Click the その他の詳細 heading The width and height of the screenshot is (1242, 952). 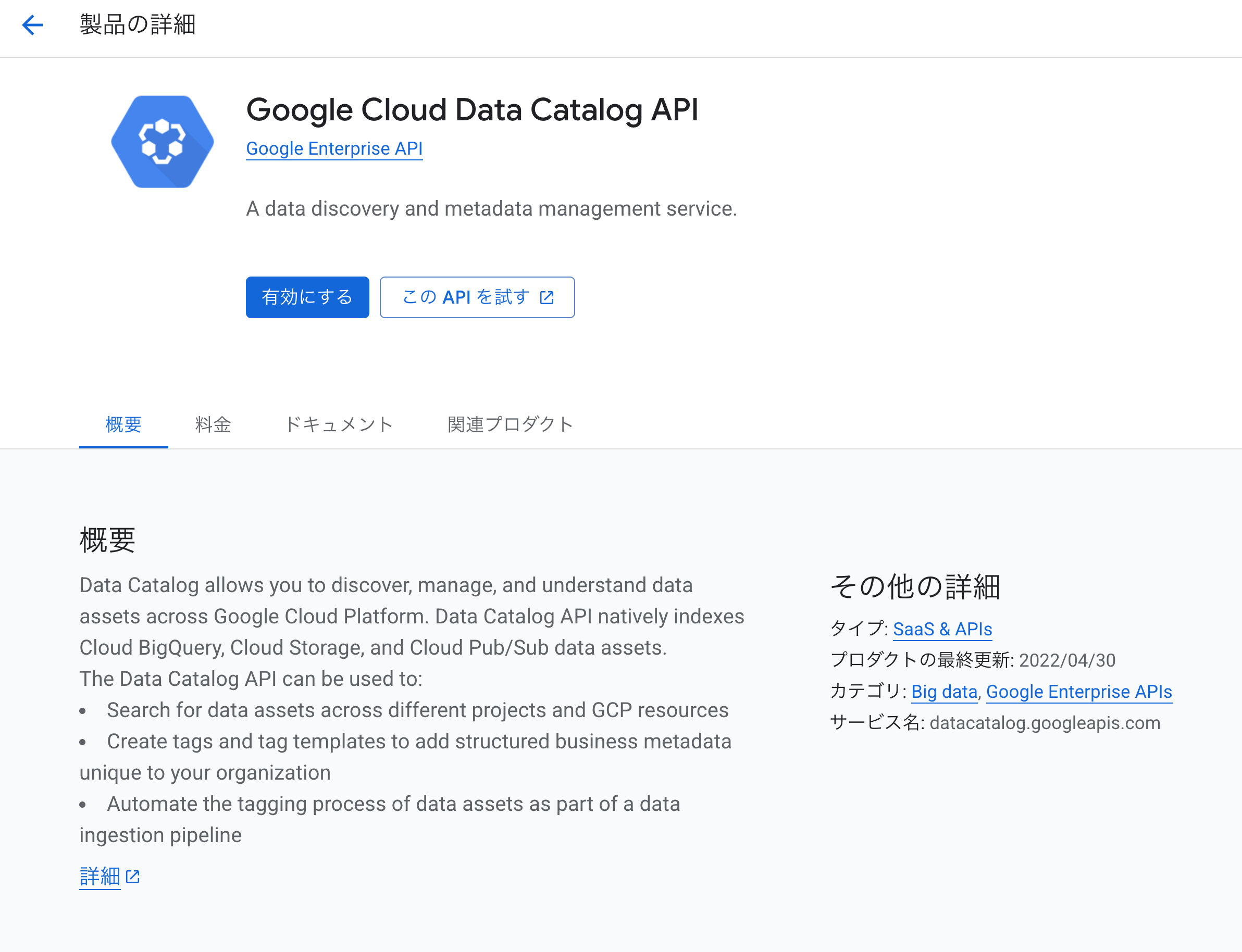[915, 586]
